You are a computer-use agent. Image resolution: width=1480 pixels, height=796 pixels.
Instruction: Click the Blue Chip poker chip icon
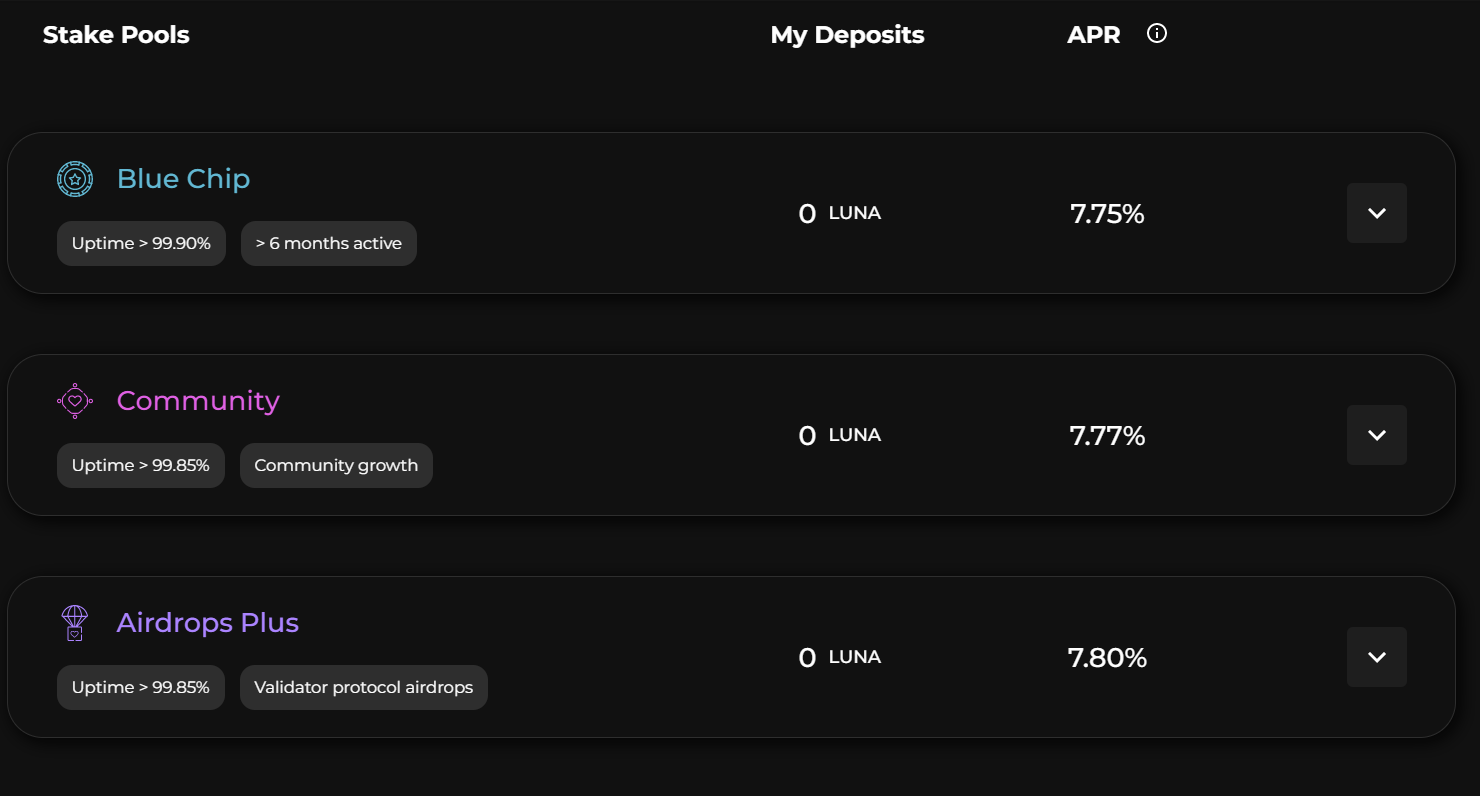click(75, 180)
